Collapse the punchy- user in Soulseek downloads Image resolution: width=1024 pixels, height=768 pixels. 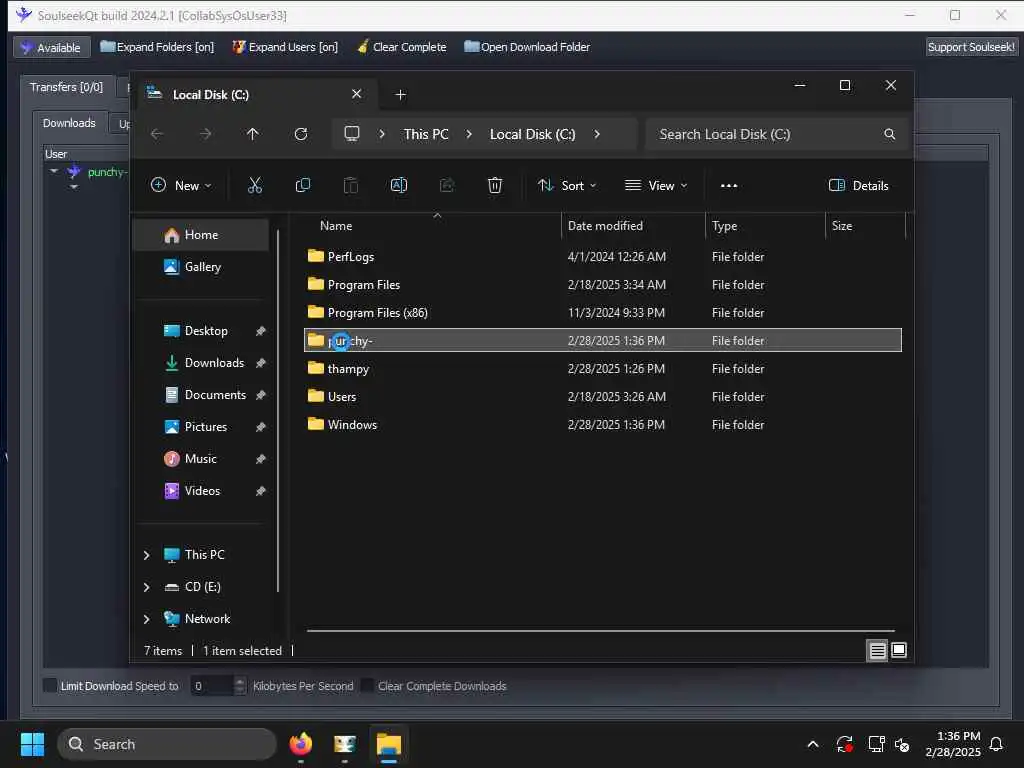tap(54, 171)
